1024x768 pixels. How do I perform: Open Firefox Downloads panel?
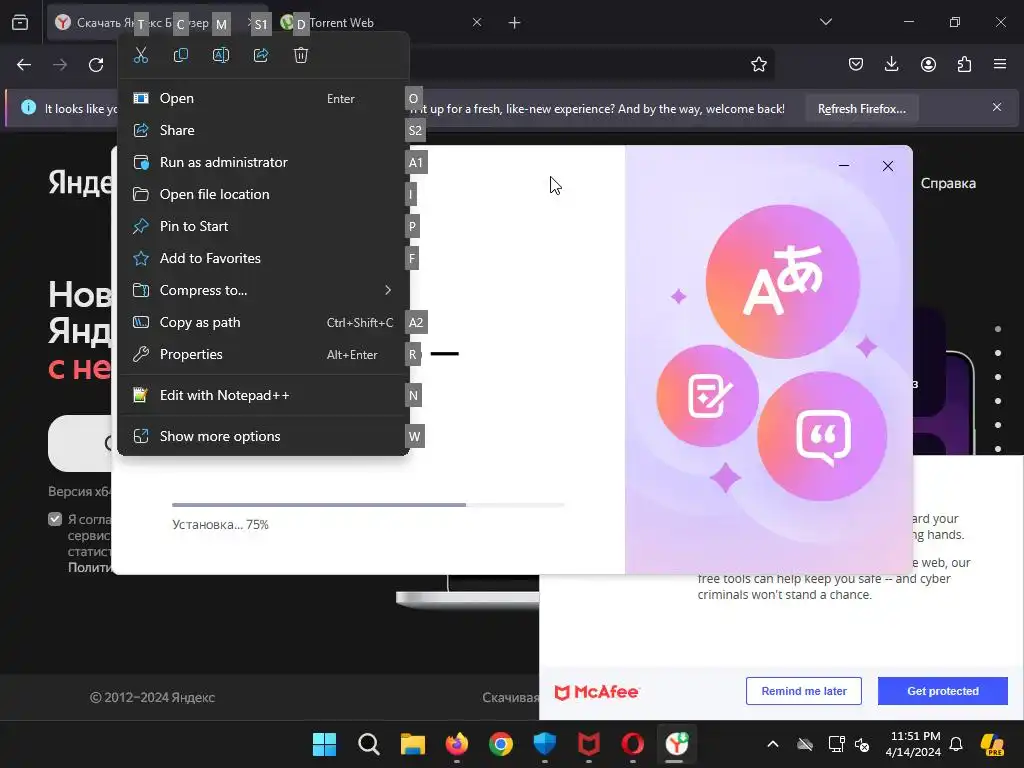click(891, 64)
